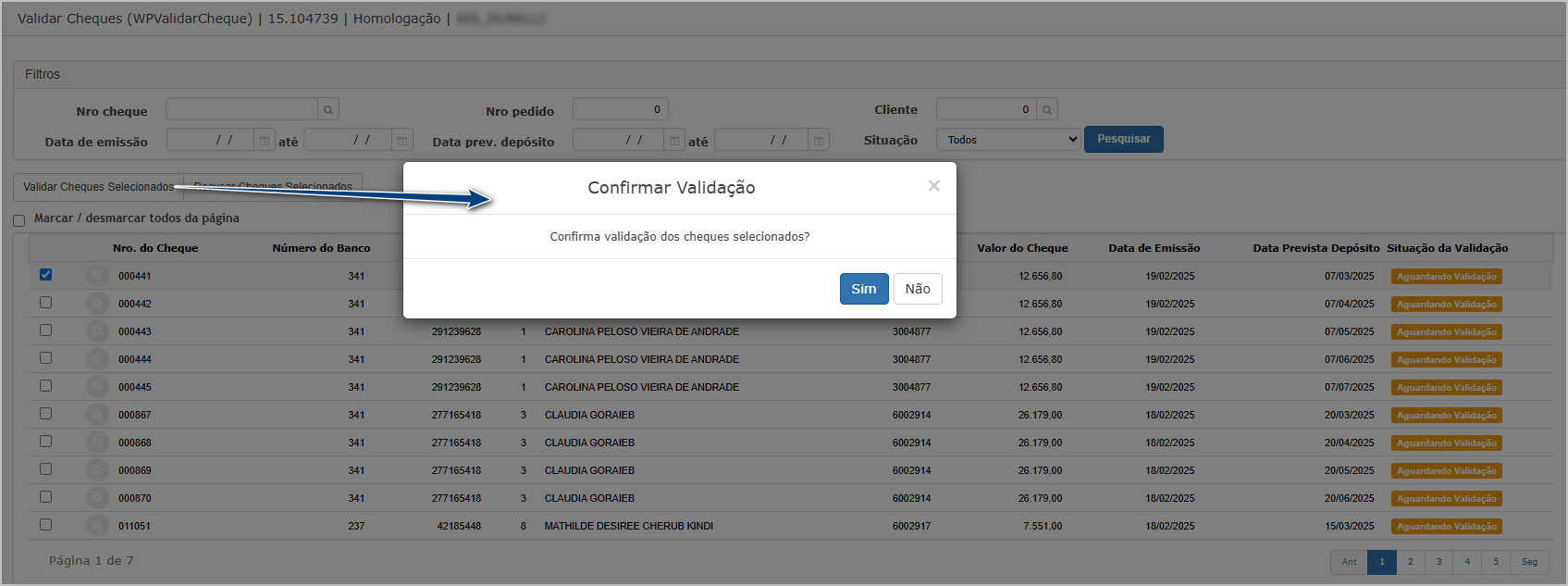Image resolution: width=1568 pixels, height=586 pixels.
Task: Check the checkbox for cheque 000868
Action: (46, 442)
